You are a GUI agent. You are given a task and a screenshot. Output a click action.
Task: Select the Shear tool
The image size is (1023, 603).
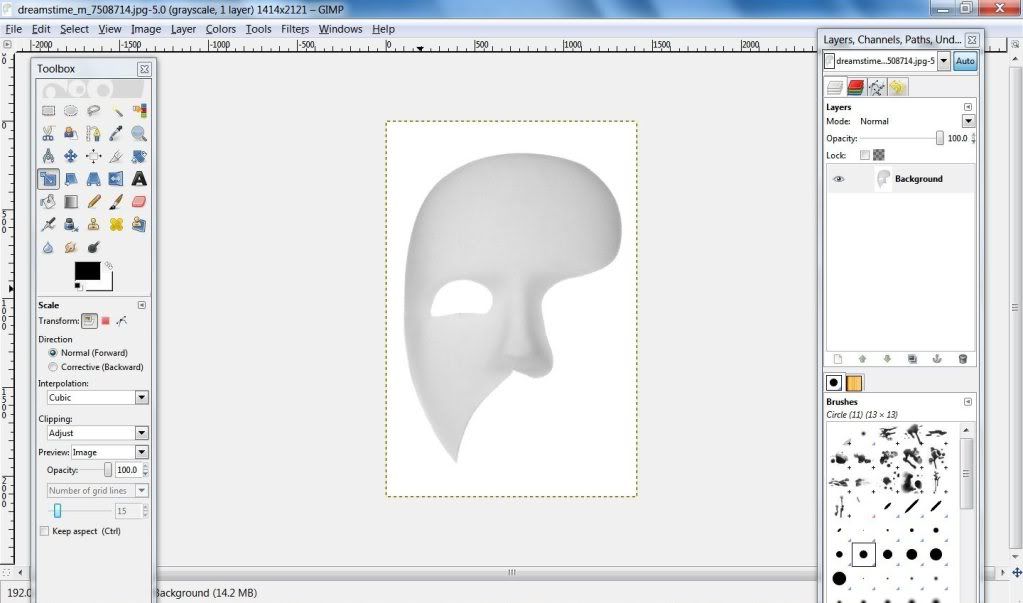click(70, 179)
